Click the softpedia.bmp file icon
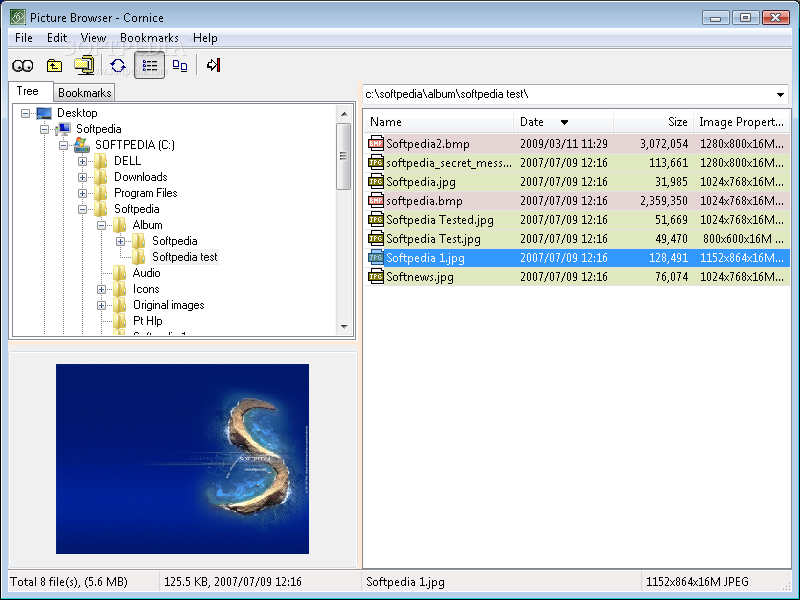 (x=376, y=201)
